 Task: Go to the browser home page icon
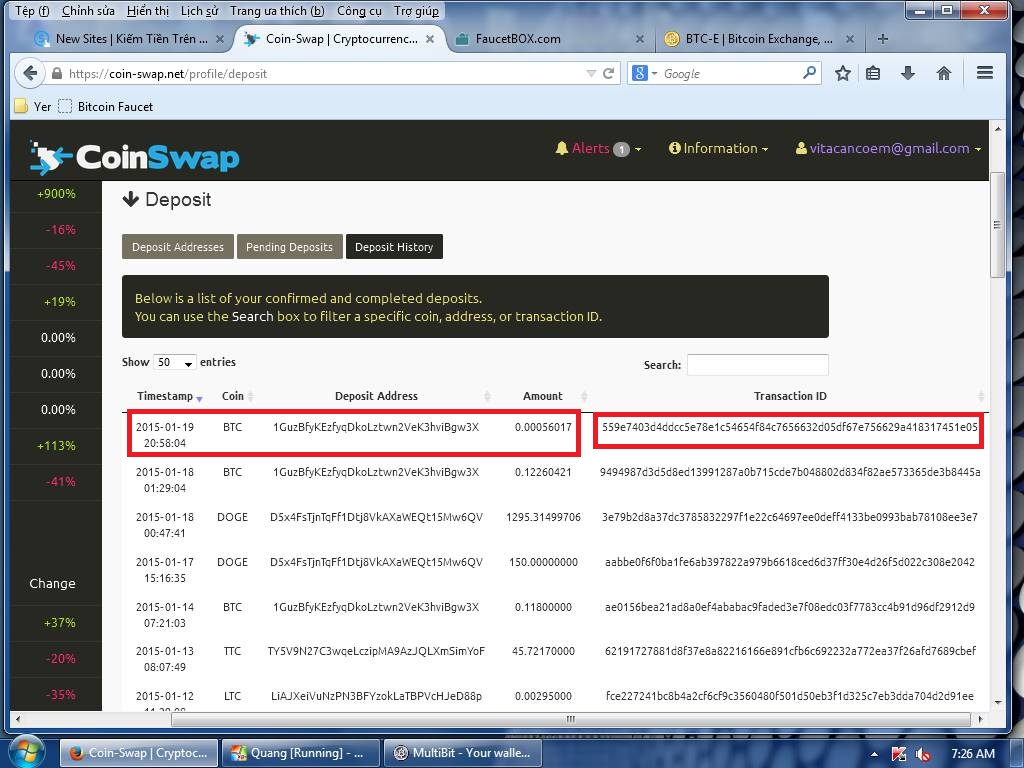[x=944, y=73]
